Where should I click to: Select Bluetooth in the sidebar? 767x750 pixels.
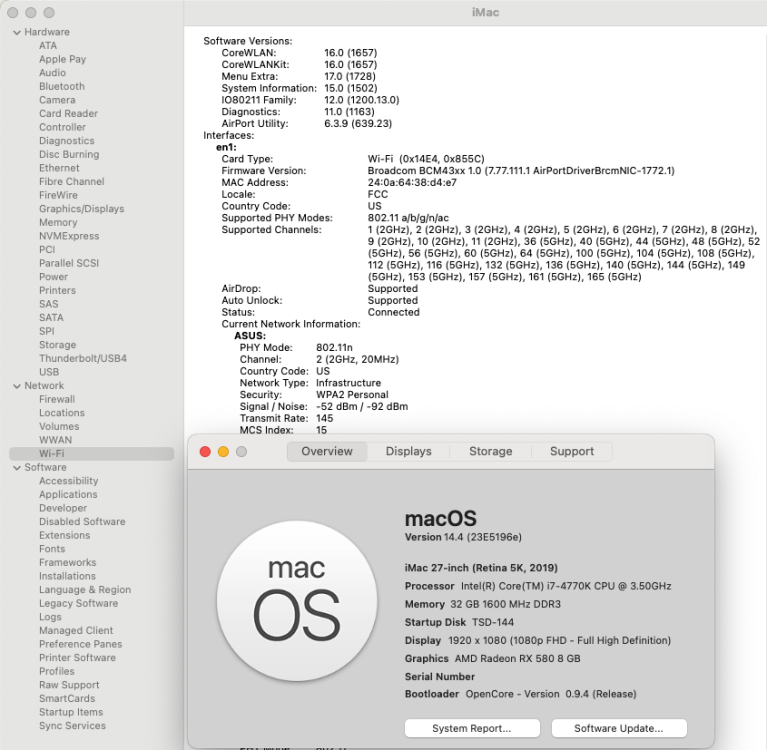pyautogui.click(x=62, y=86)
